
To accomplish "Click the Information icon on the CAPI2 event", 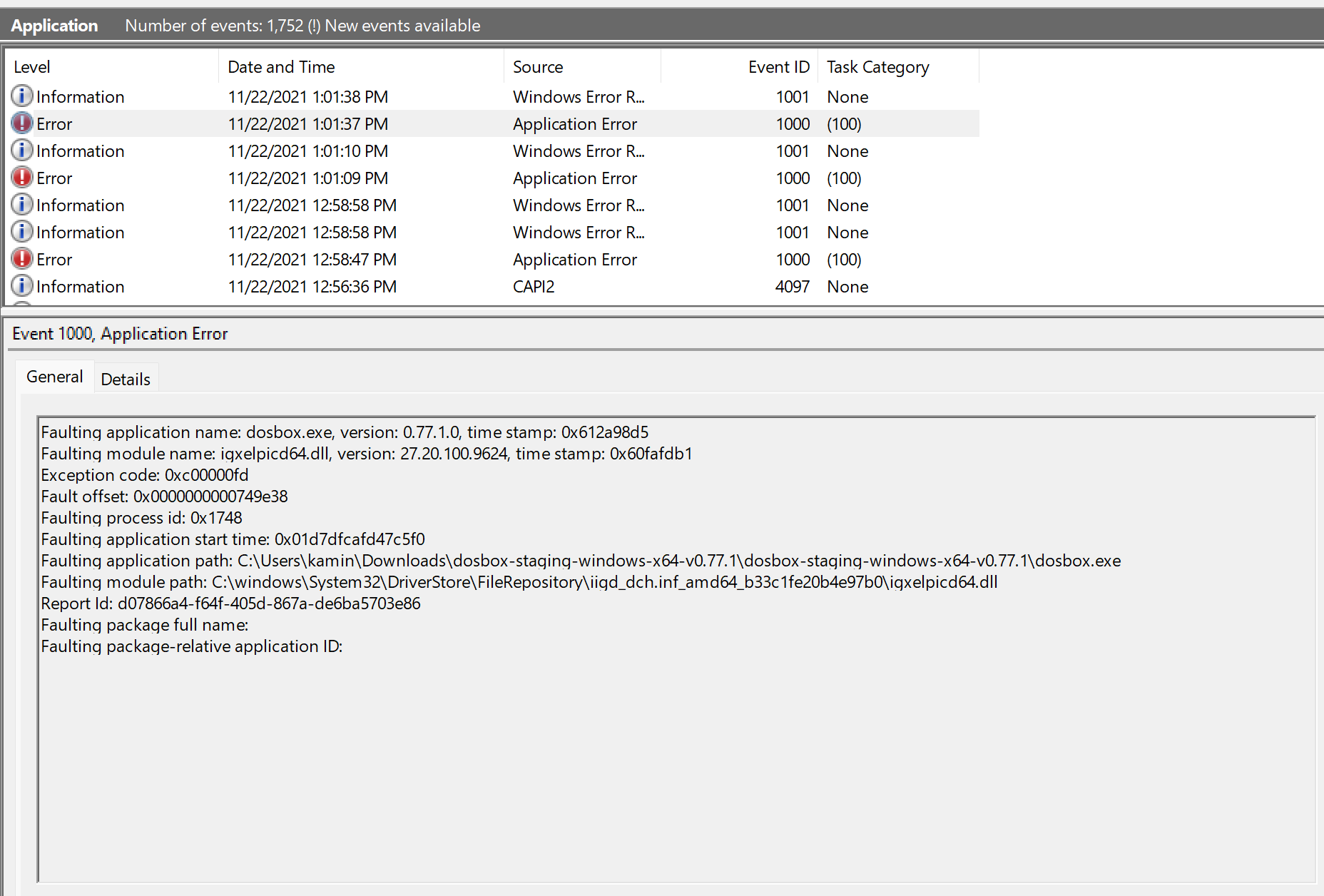I will tap(22, 286).
